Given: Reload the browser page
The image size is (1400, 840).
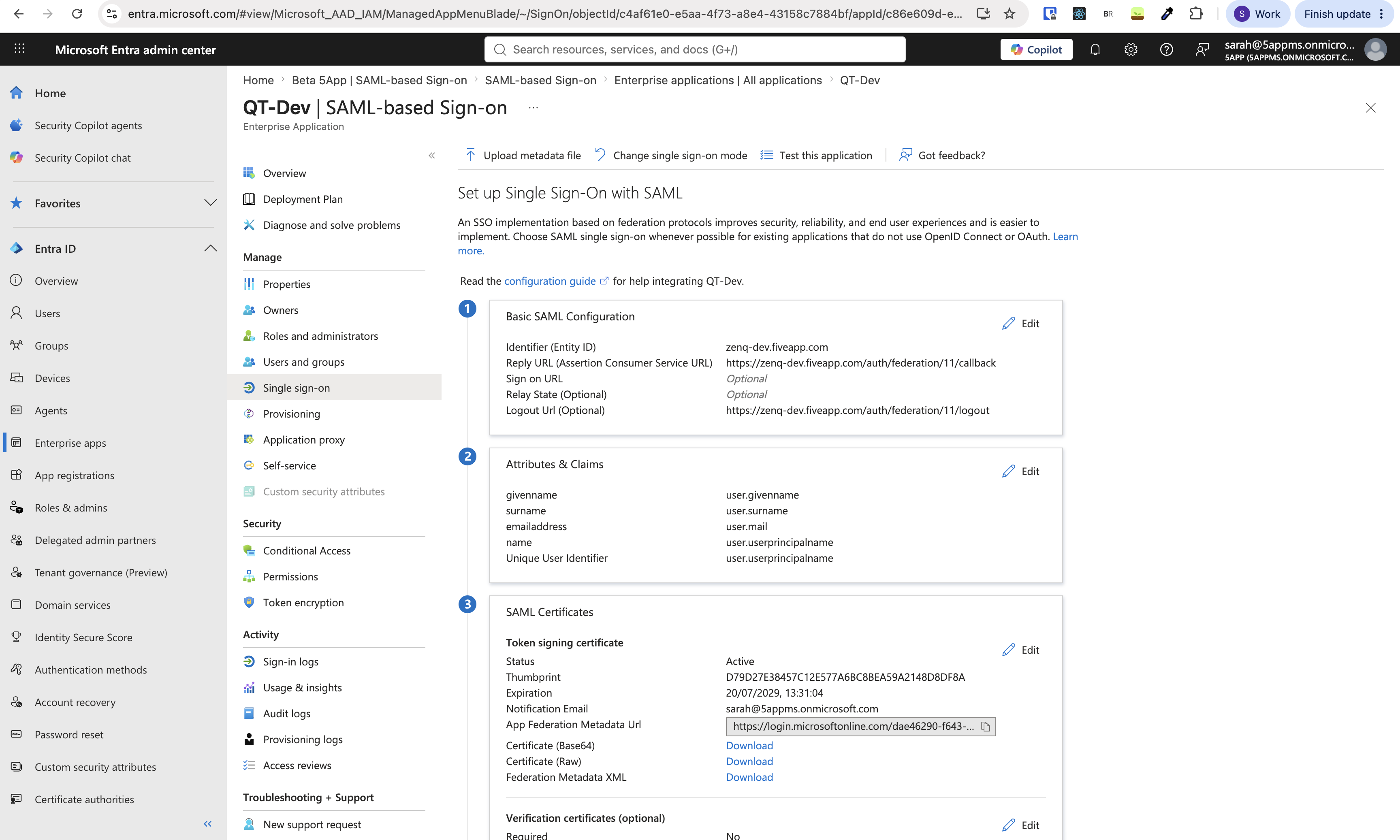Looking at the screenshot, I should (77, 14).
